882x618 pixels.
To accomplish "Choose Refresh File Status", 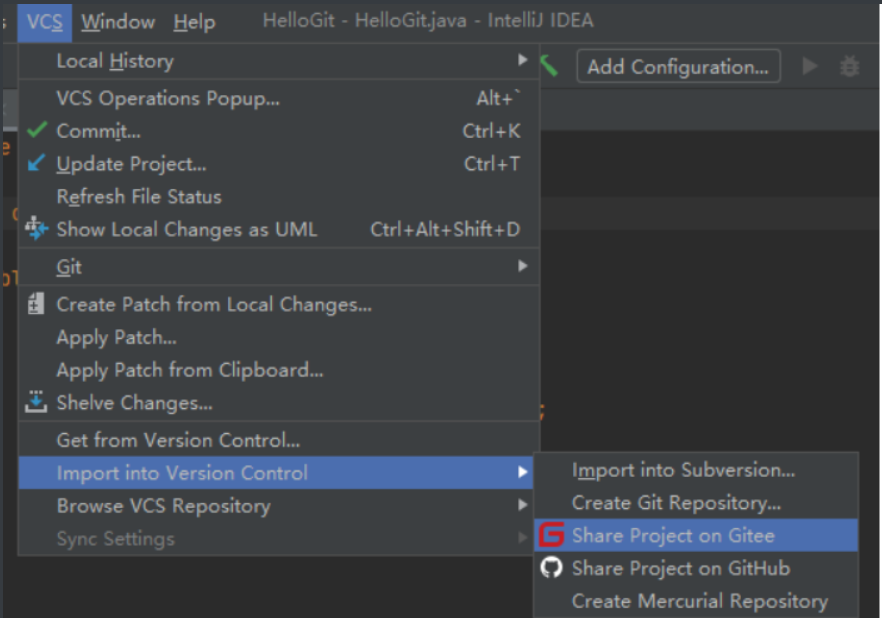I will (279, 197).
